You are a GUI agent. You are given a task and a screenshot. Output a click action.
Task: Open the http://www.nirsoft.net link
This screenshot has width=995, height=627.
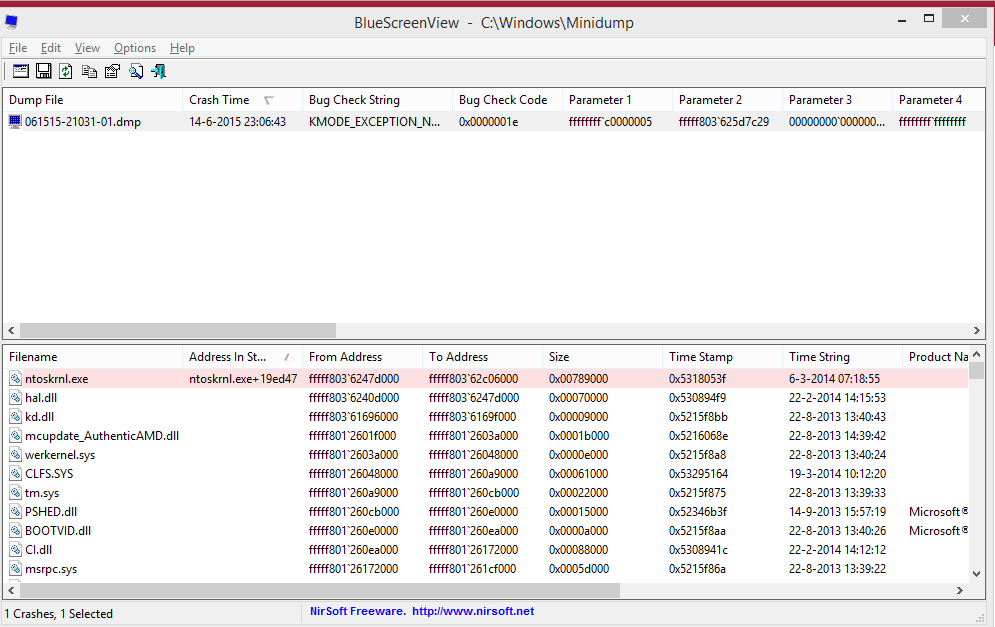tap(473, 611)
